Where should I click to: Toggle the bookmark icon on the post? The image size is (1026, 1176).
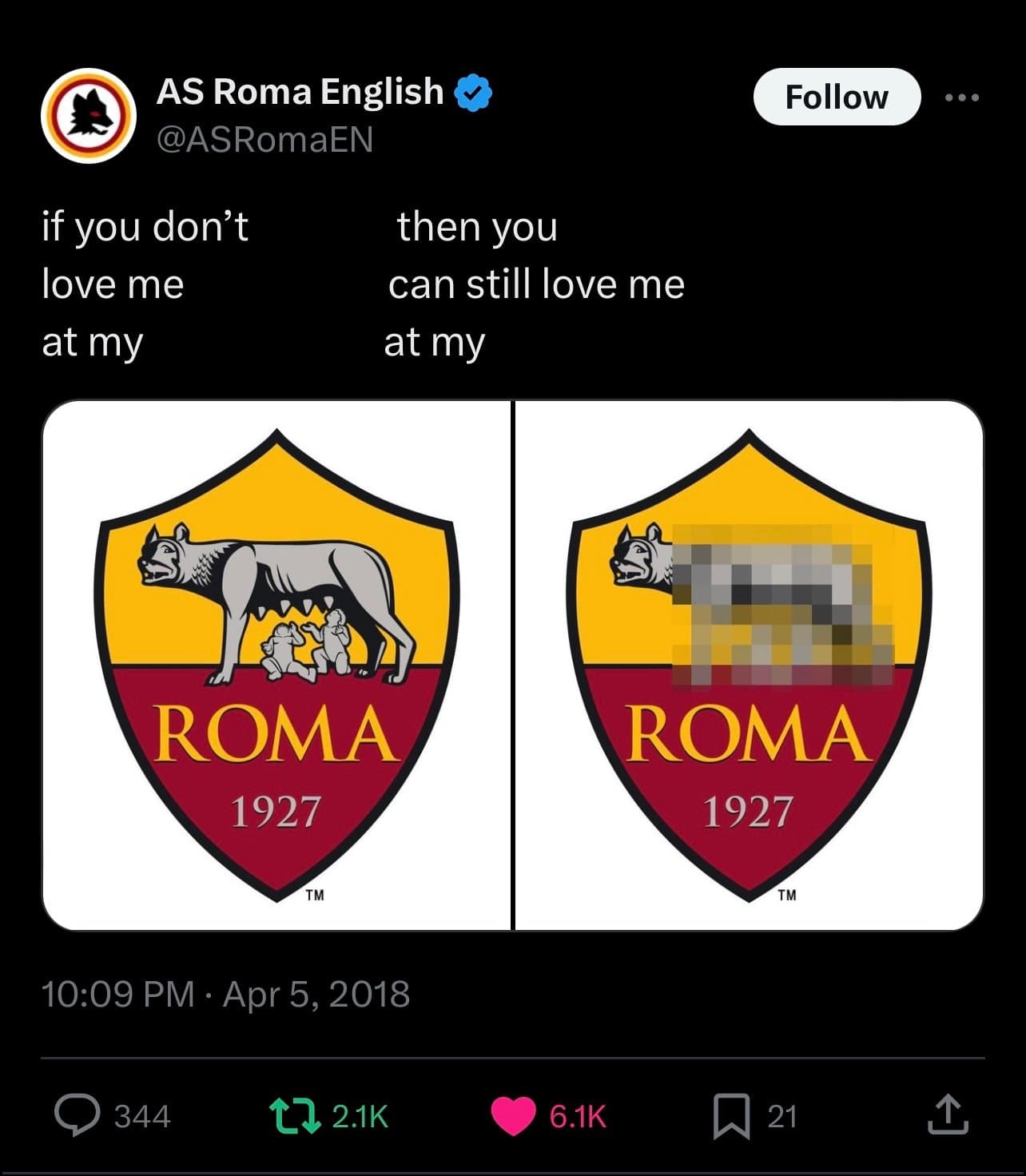pos(730,1116)
